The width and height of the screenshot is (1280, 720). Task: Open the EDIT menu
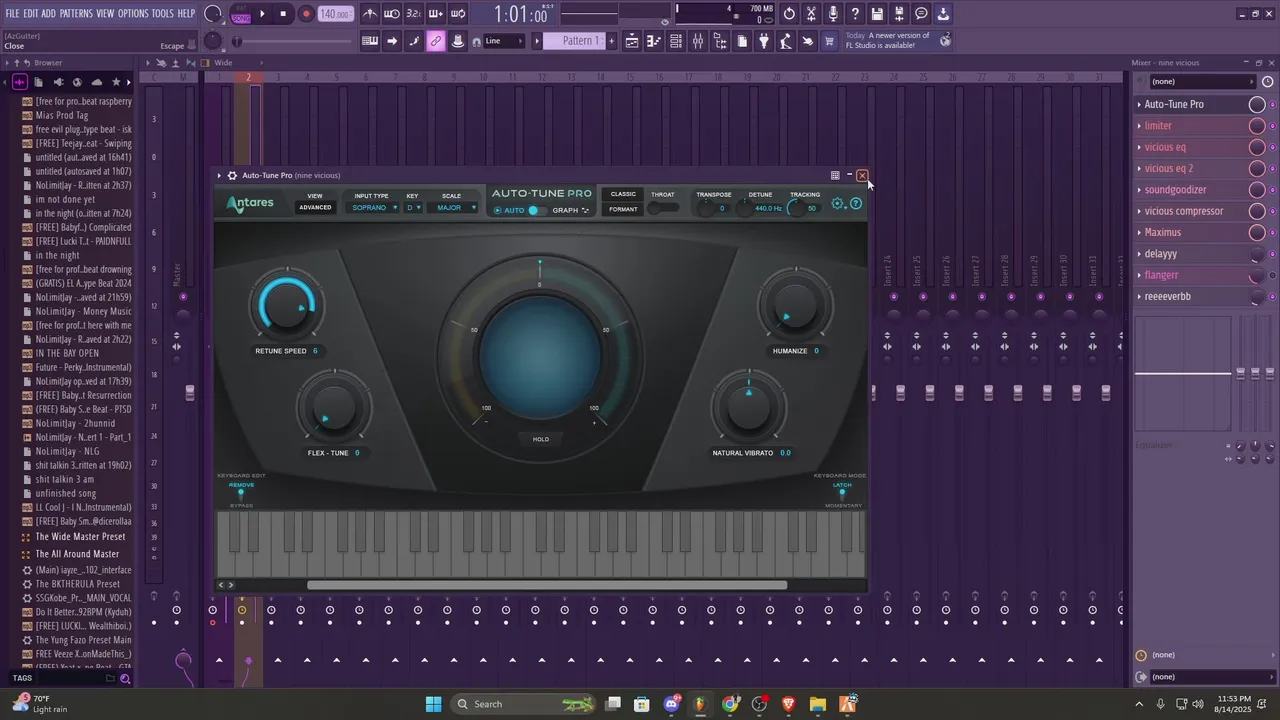(x=31, y=14)
